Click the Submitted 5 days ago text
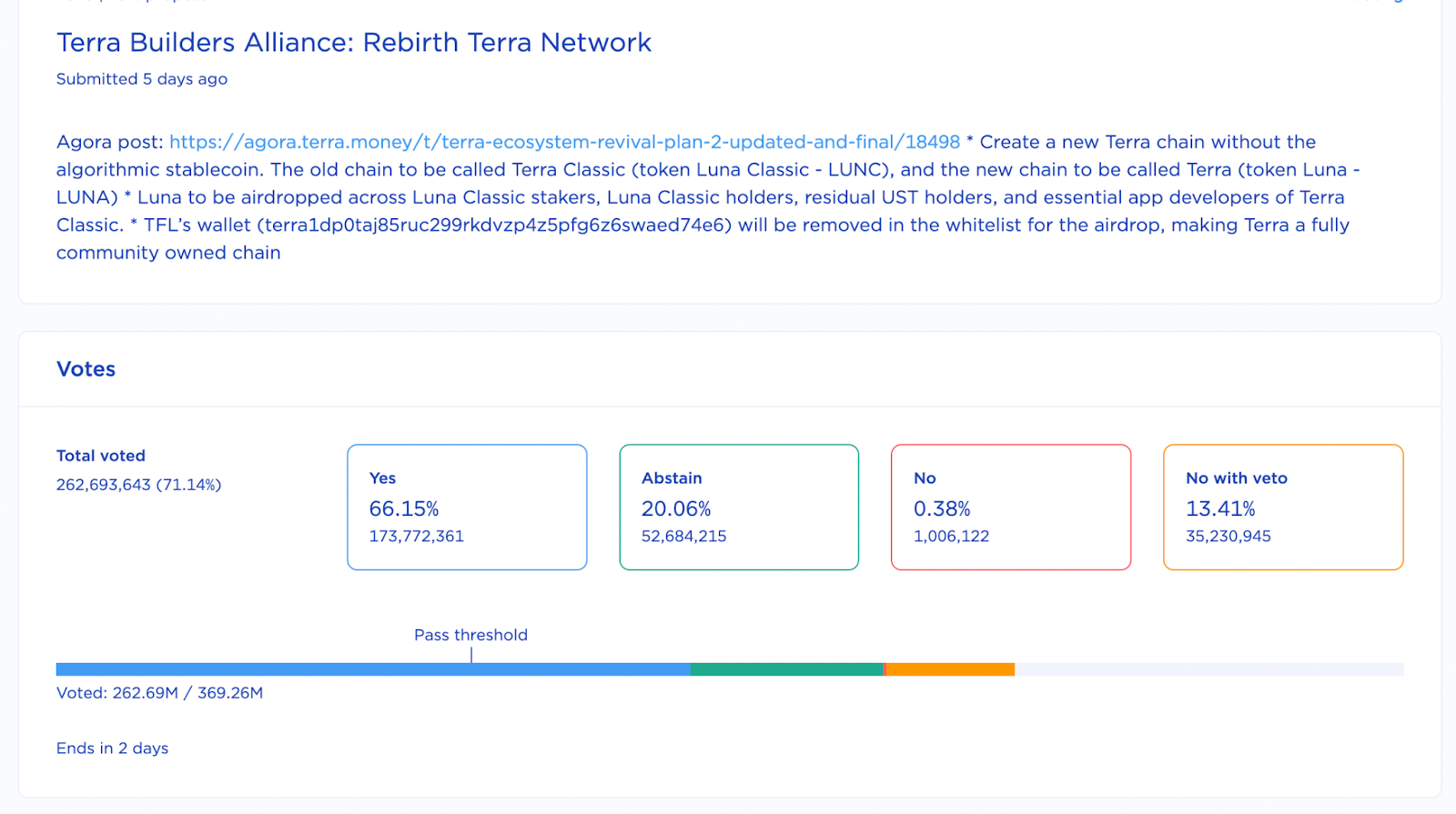 click(142, 79)
